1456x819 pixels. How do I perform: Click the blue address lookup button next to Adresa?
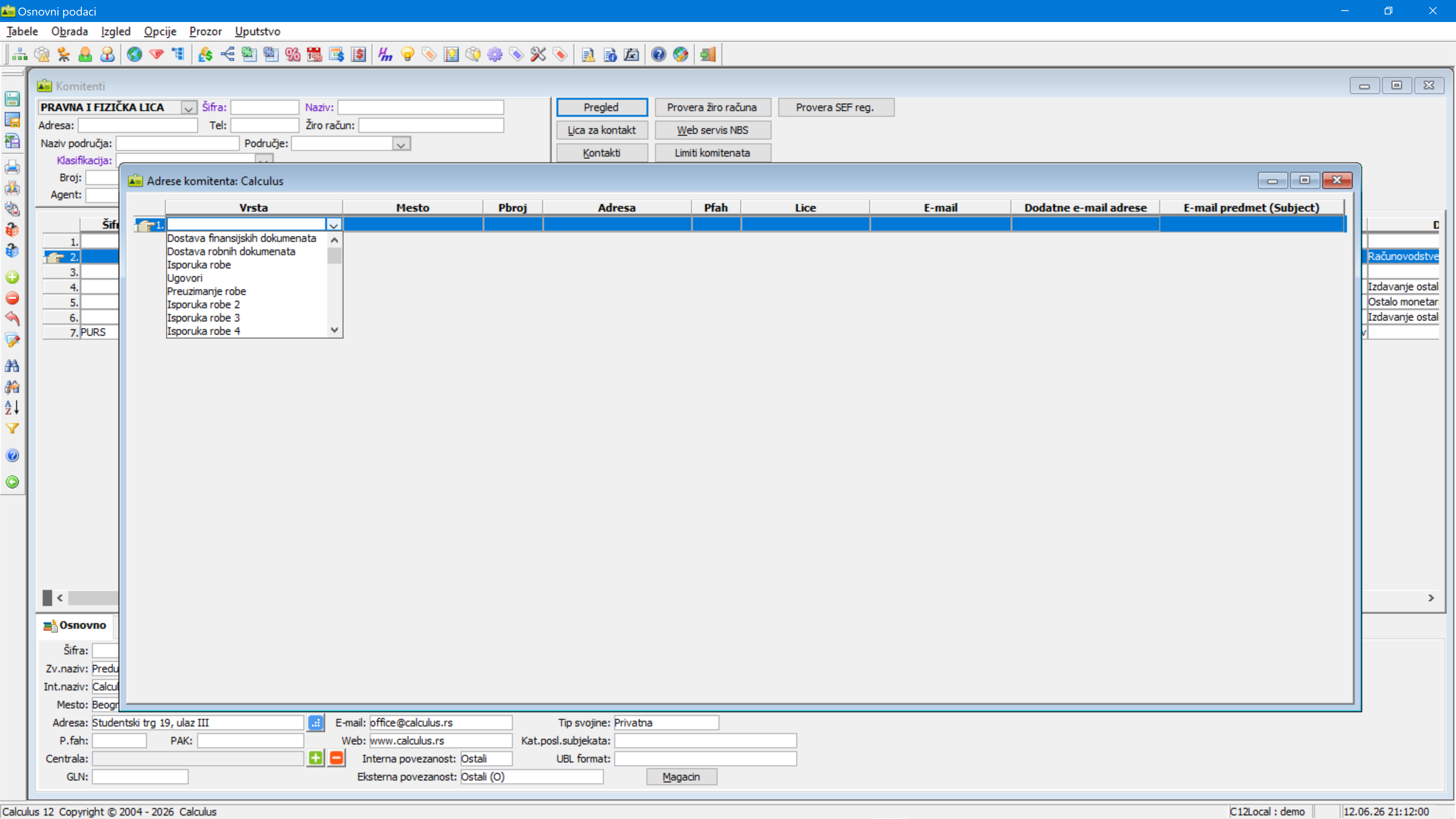click(316, 722)
